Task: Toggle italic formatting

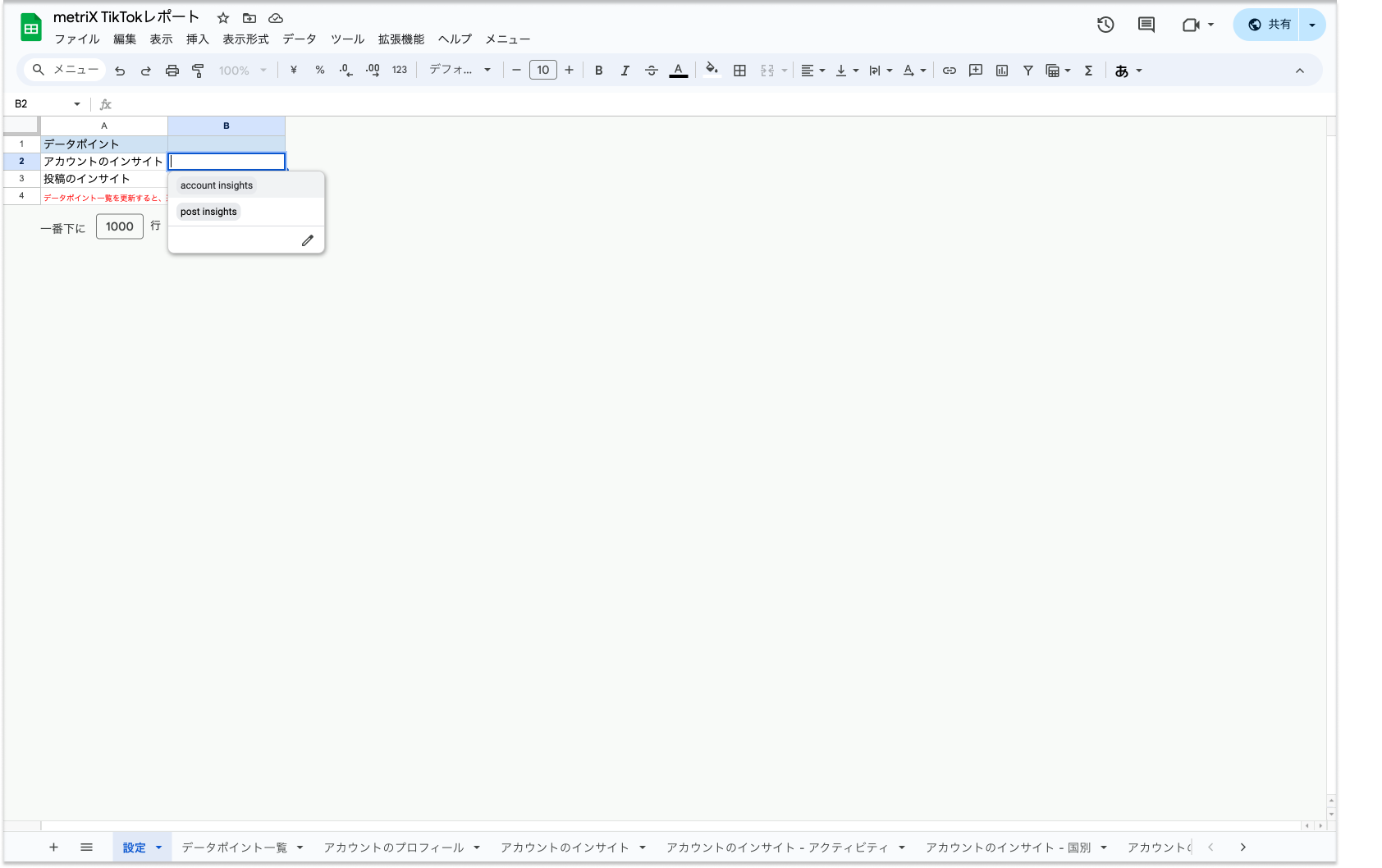Action: 625,71
